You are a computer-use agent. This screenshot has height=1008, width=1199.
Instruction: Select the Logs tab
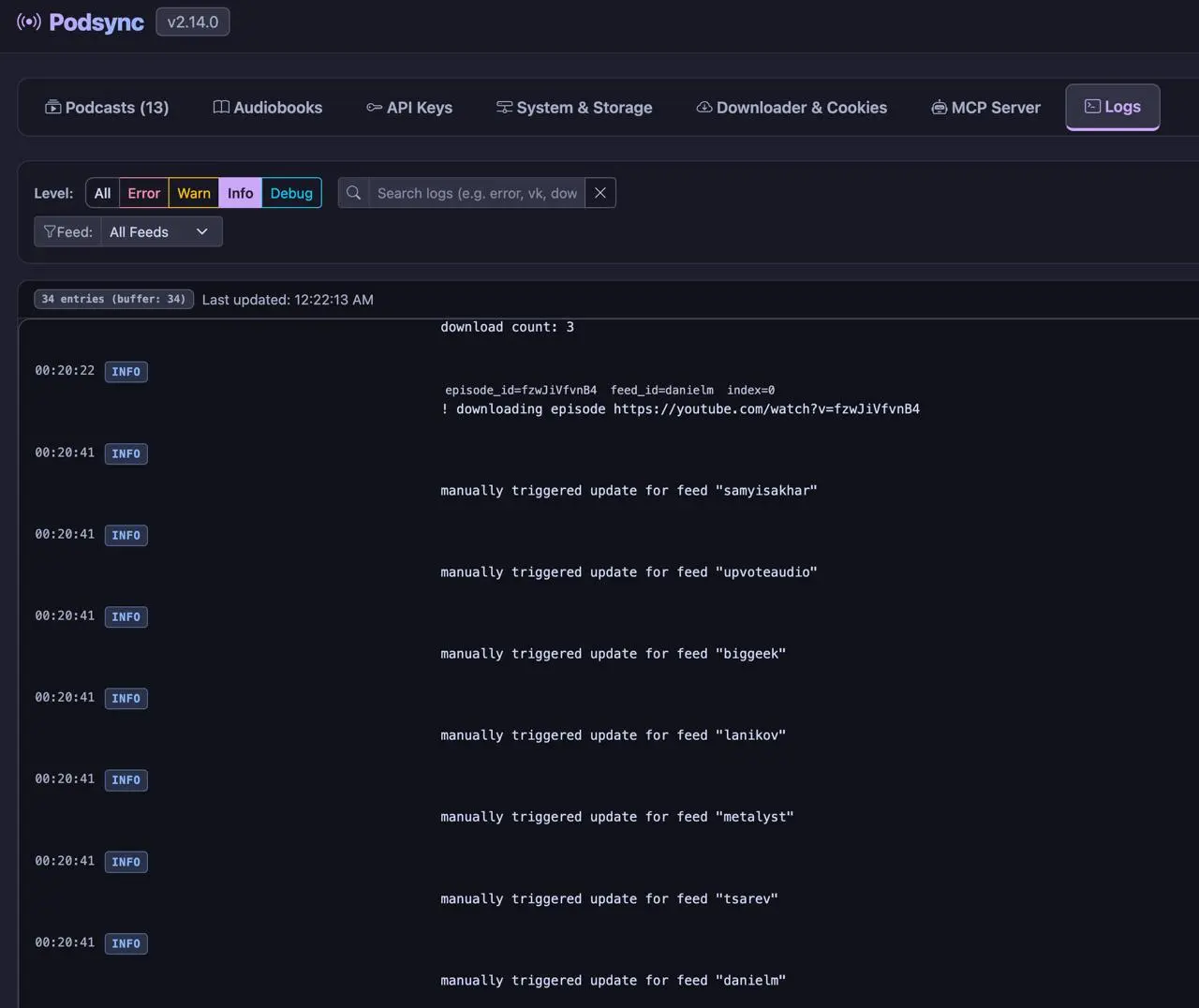(x=1113, y=107)
